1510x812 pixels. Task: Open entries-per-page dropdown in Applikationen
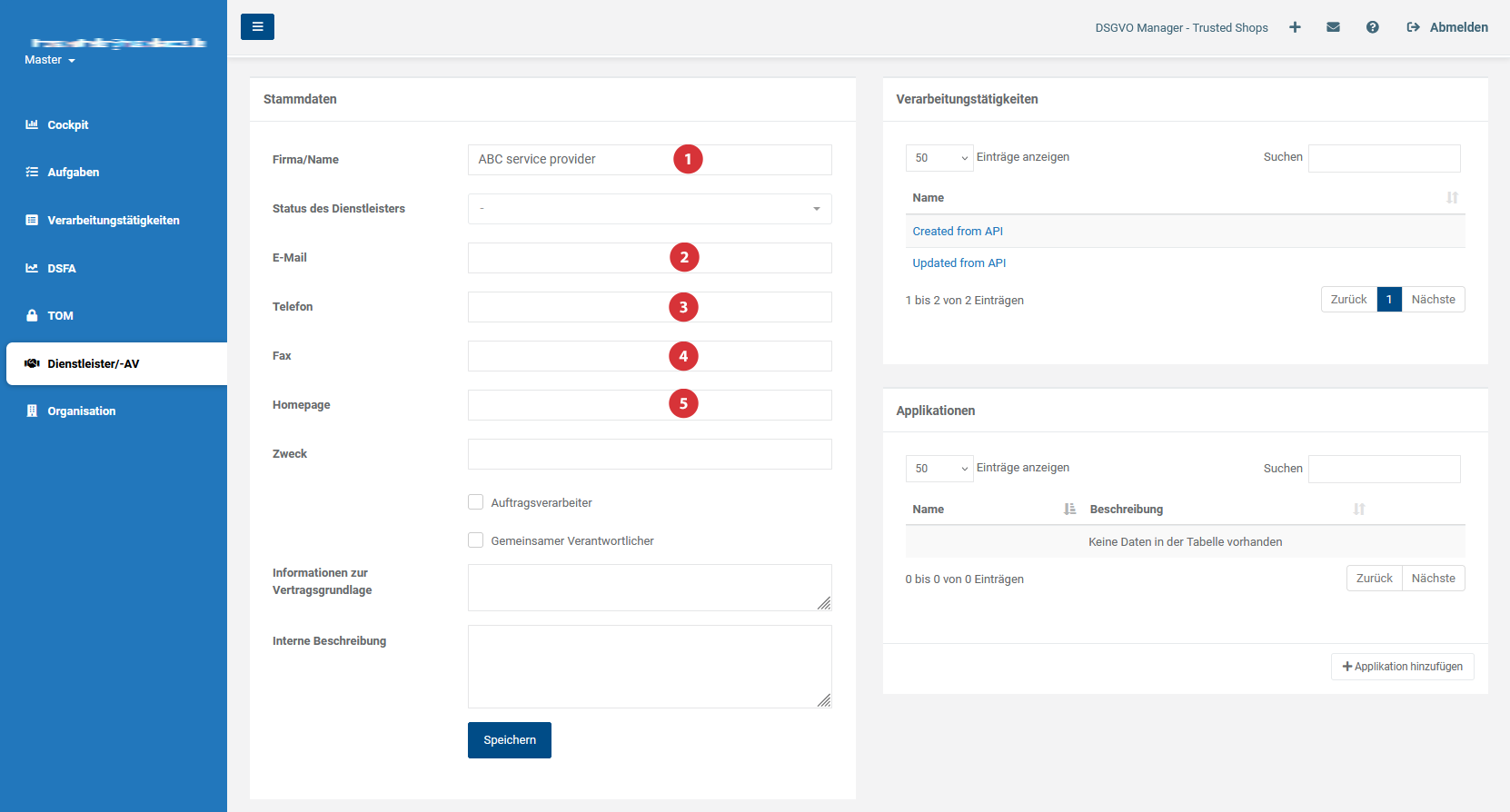point(939,469)
